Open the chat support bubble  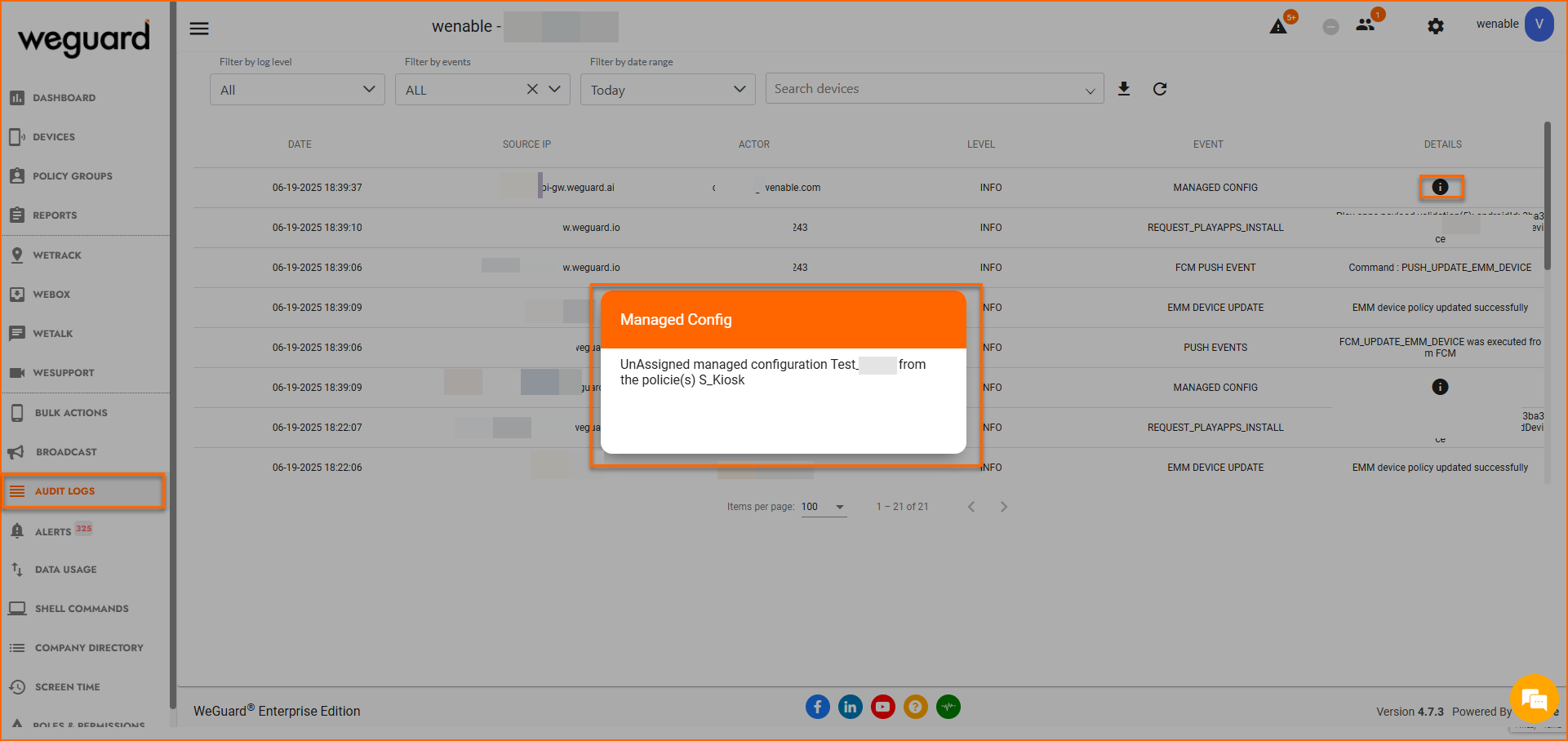coord(1535,699)
